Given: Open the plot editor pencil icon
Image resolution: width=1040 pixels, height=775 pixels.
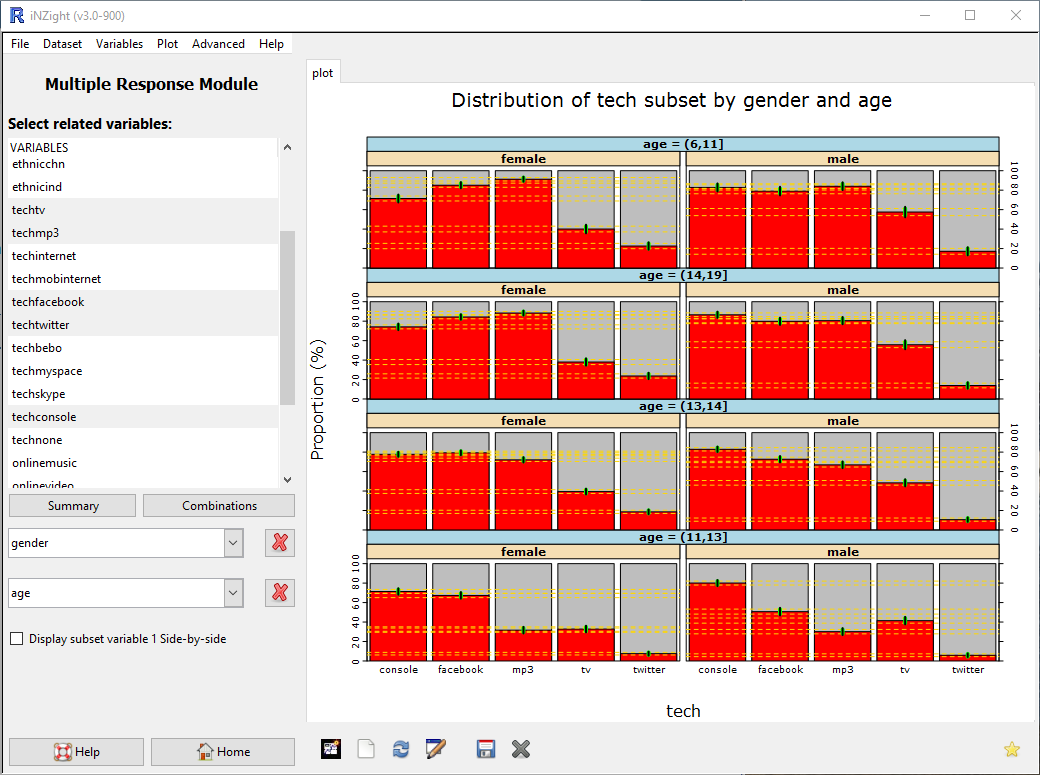Looking at the screenshot, I should click(436, 749).
